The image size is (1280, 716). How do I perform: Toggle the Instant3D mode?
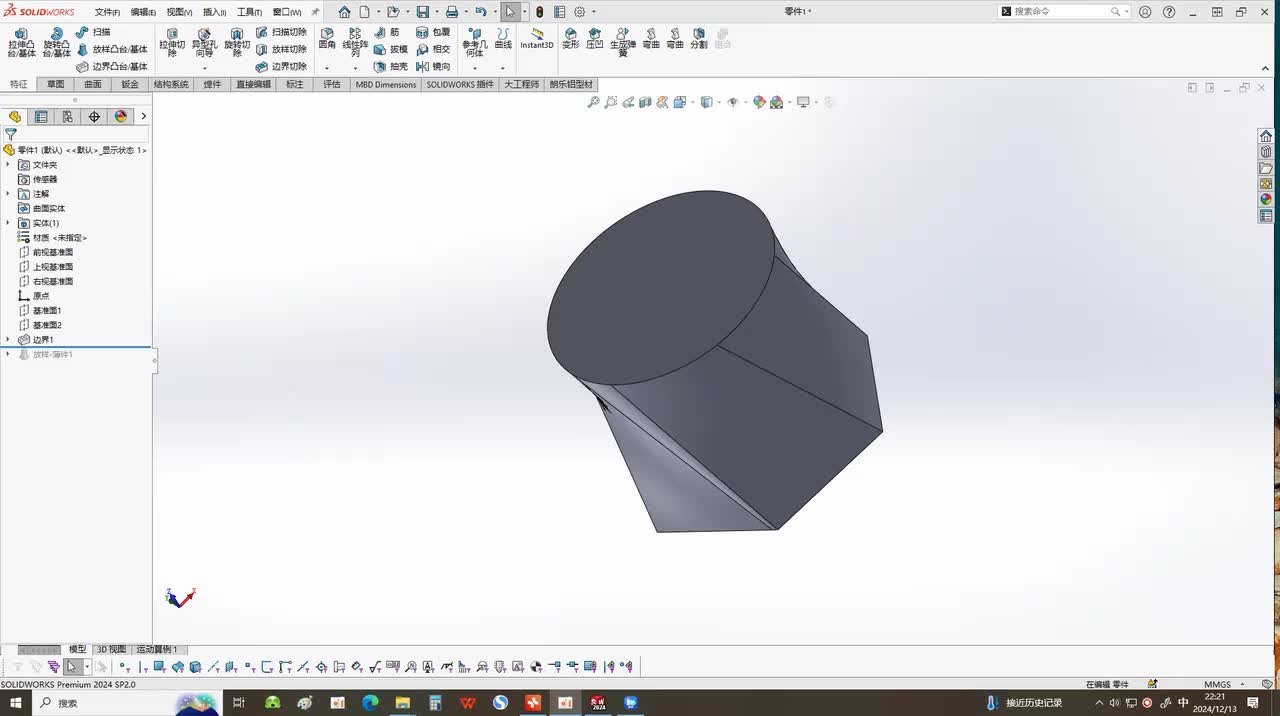coord(537,39)
